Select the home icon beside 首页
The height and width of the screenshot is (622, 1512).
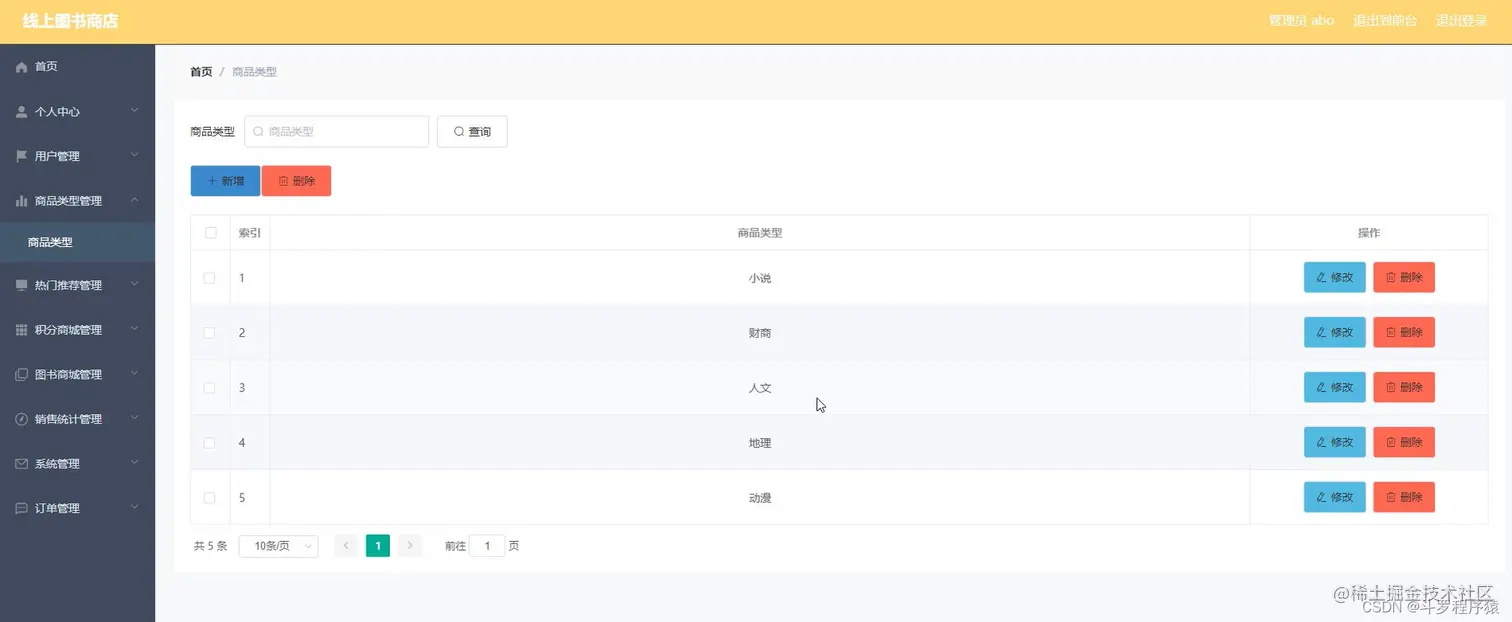tap(21, 66)
